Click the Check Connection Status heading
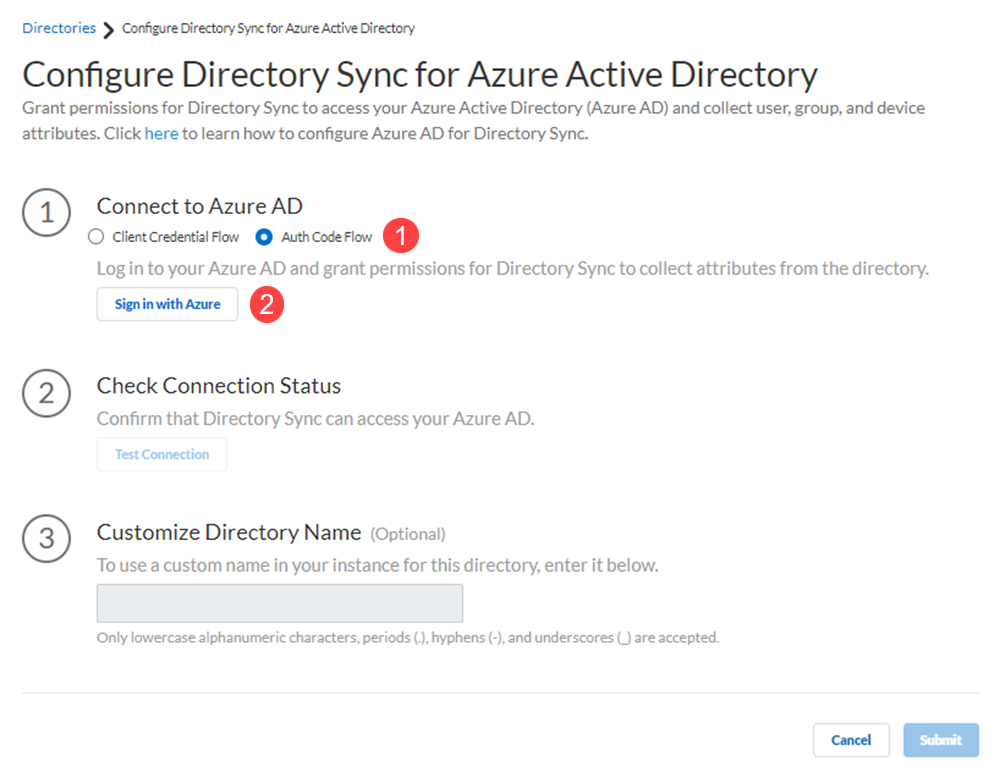Screen dimensions: 1000x779 (218, 386)
